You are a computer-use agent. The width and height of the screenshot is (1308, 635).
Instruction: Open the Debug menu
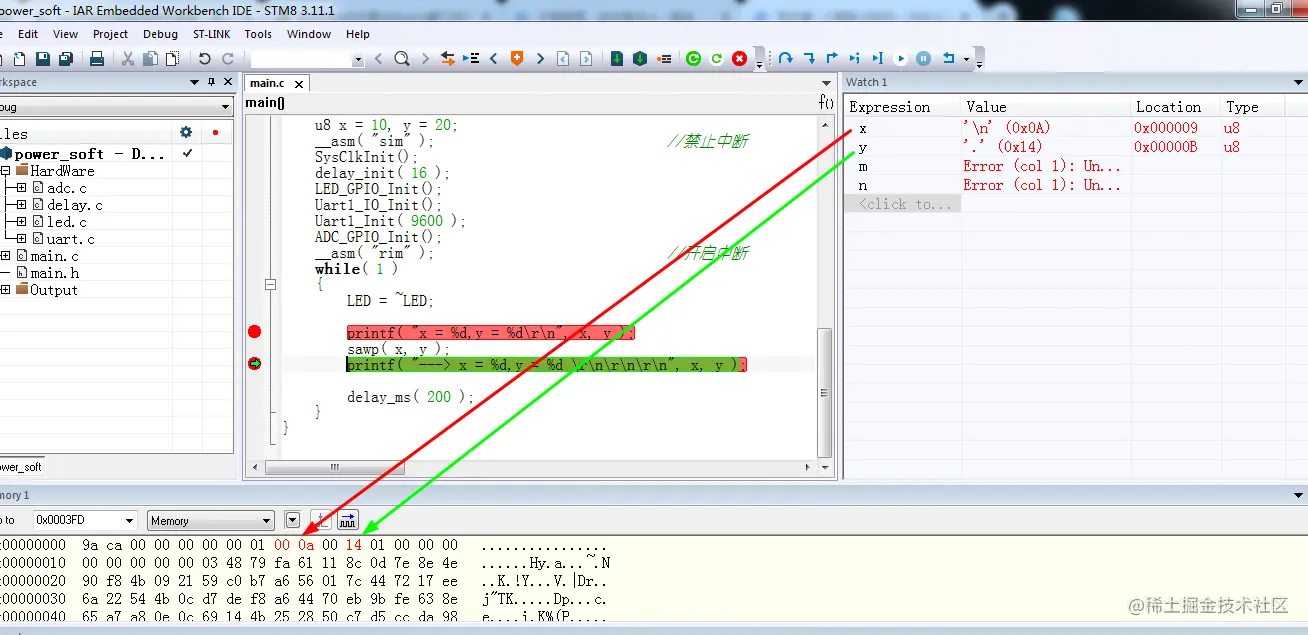pos(160,34)
